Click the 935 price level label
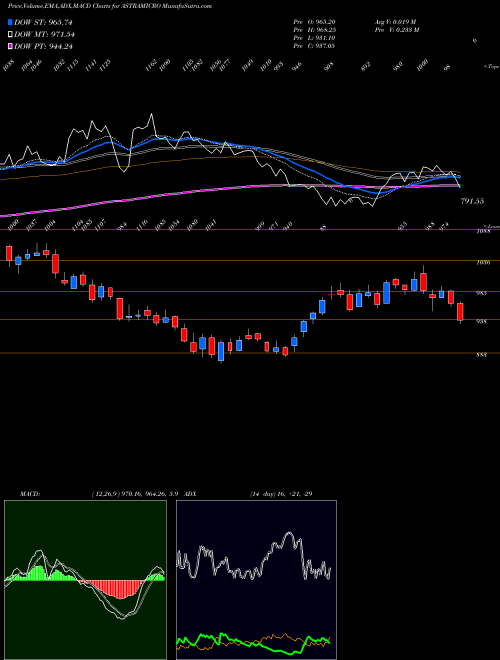The image size is (500, 660). 482,322
